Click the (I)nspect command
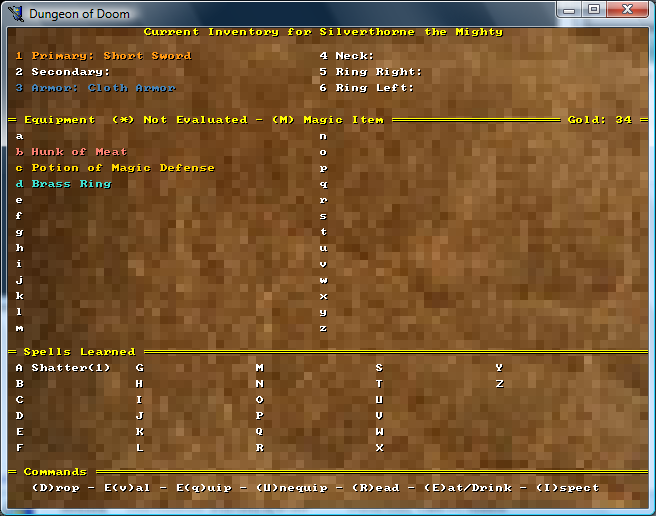This screenshot has height=516, width=656. (x=567, y=488)
